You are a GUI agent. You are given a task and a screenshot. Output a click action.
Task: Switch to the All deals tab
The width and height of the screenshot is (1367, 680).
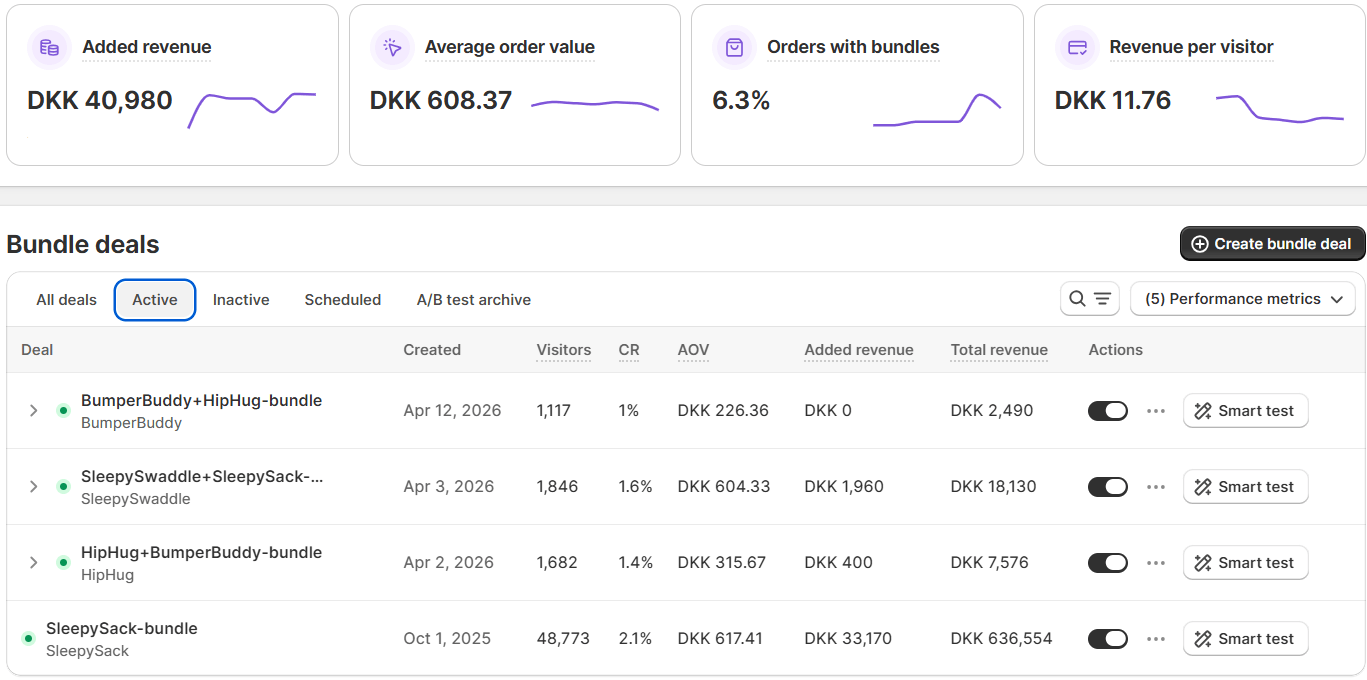pos(67,300)
